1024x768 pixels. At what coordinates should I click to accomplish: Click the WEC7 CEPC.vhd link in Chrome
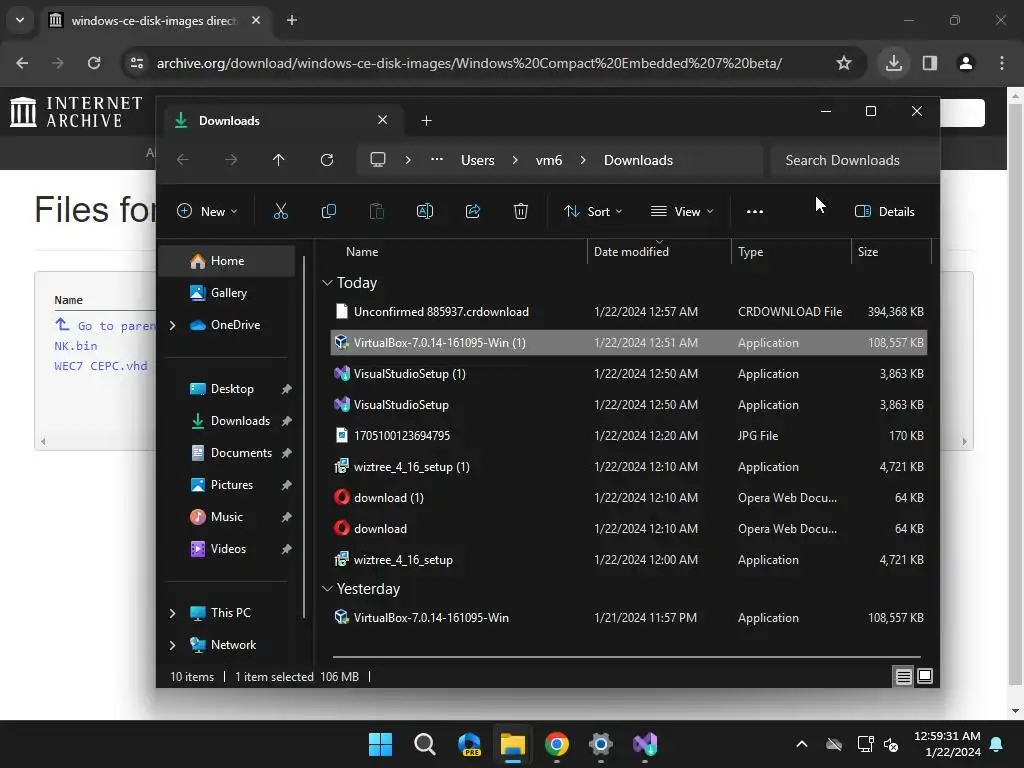[x=101, y=366]
